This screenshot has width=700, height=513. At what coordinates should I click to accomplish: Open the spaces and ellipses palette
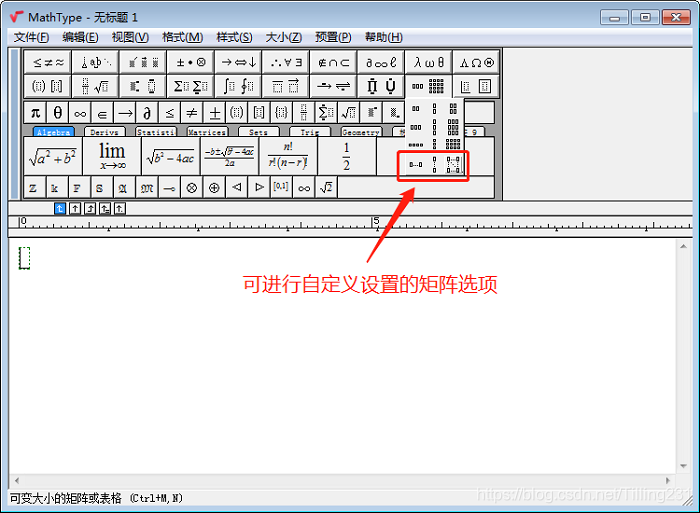point(96,63)
